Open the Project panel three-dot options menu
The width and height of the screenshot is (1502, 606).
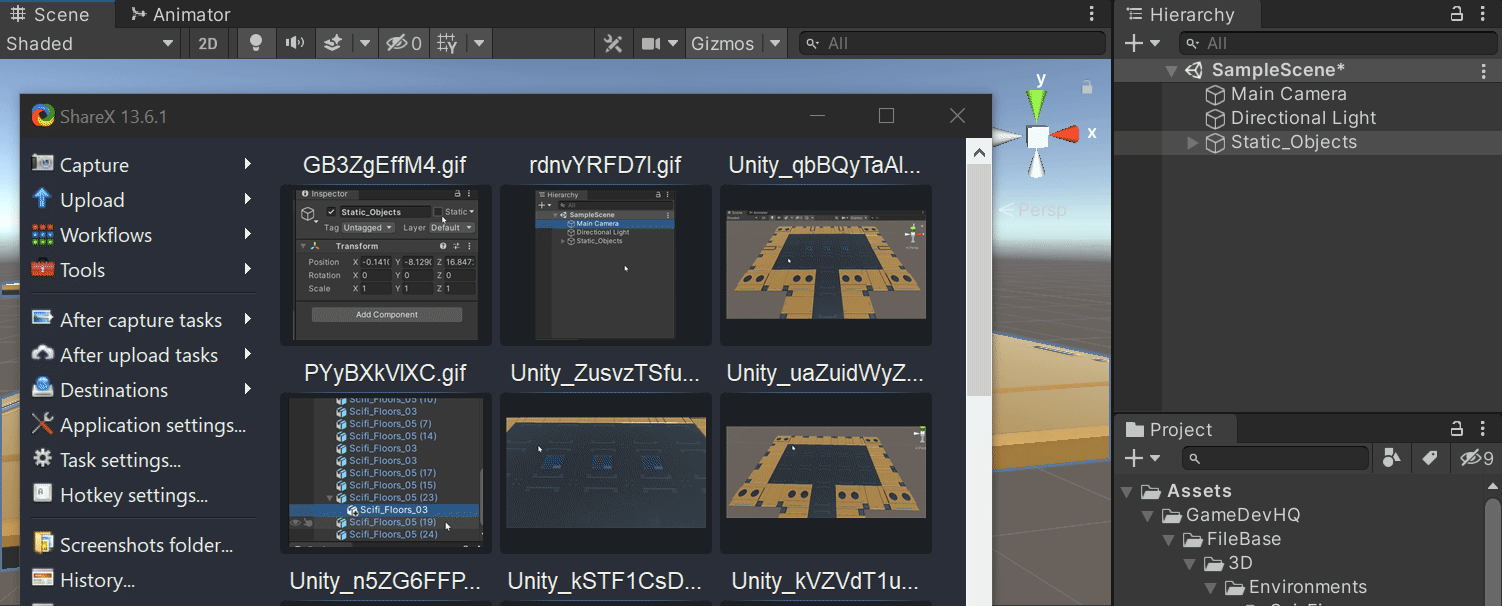click(x=1484, y=429)
